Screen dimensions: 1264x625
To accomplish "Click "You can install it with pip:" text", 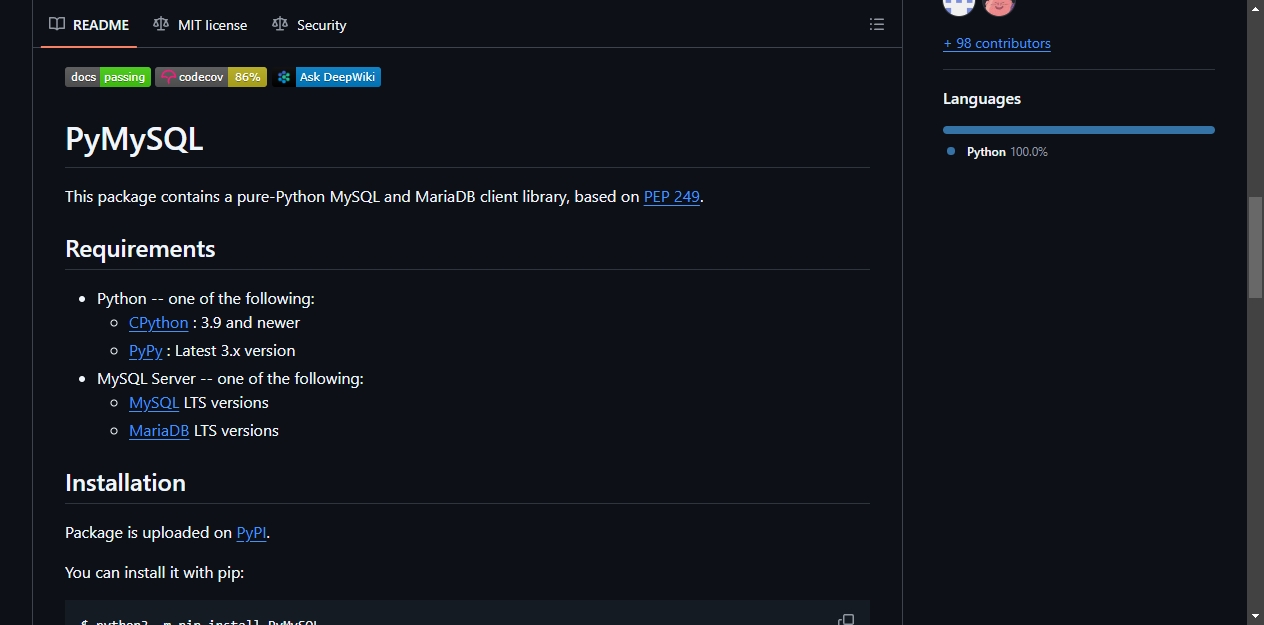I will point(154,573).
